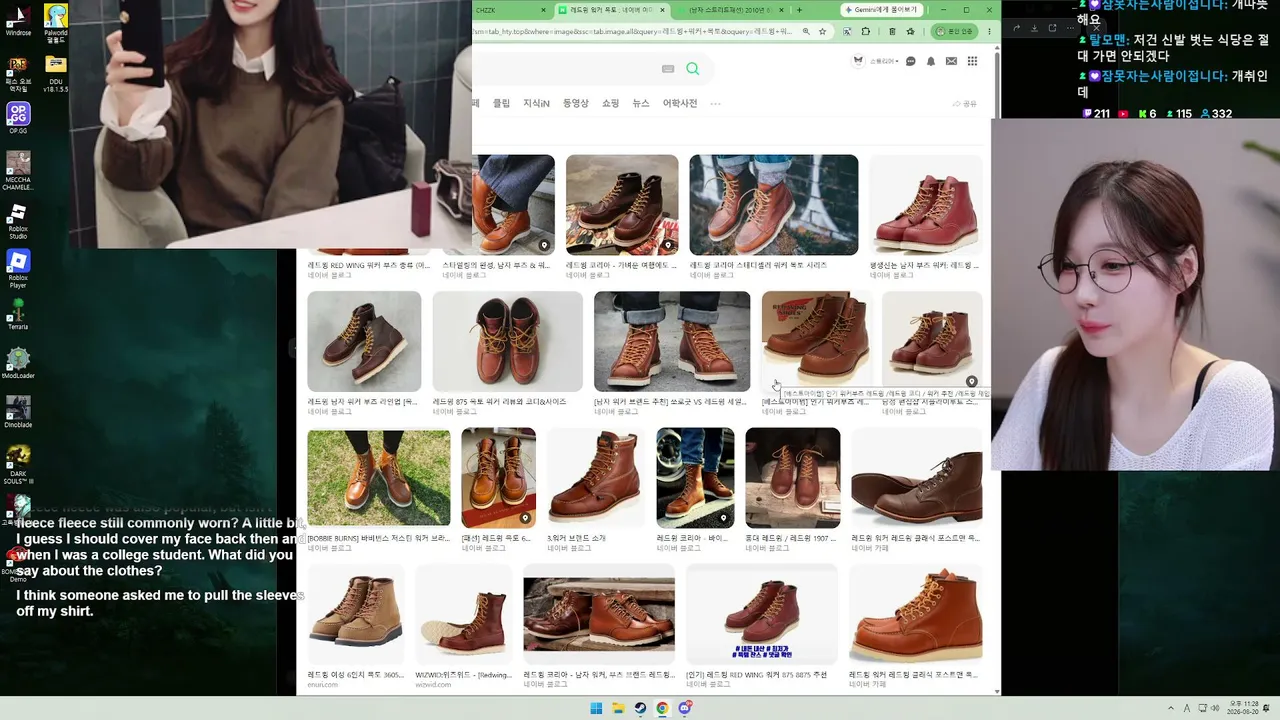
Task: Click the 공유 share button
Action: click(x=965, y=104)
